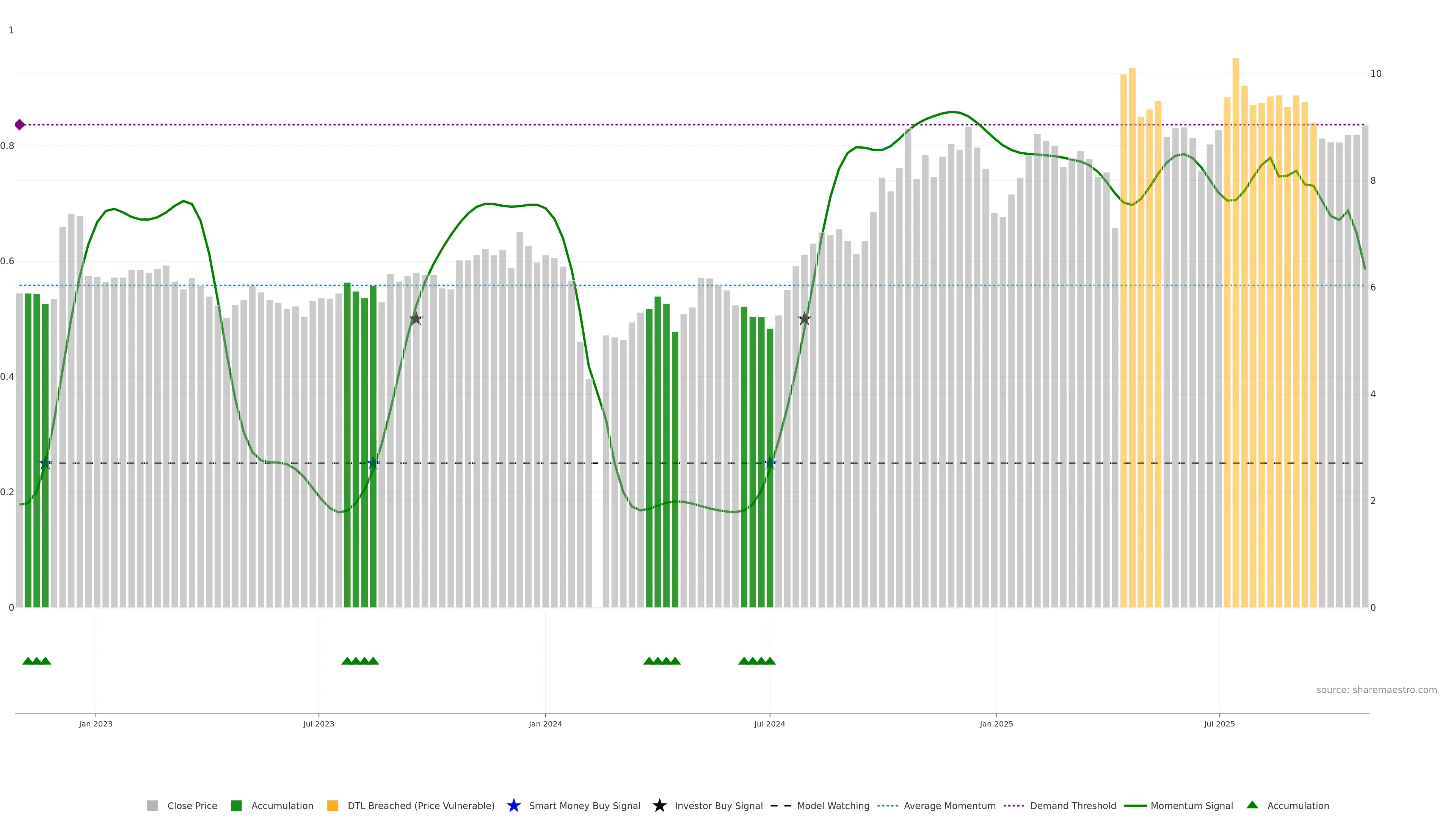This screenshot has width=1456, height=819.
Task: Click the gray Close Price legend swatch
Action: pos(152,805)
